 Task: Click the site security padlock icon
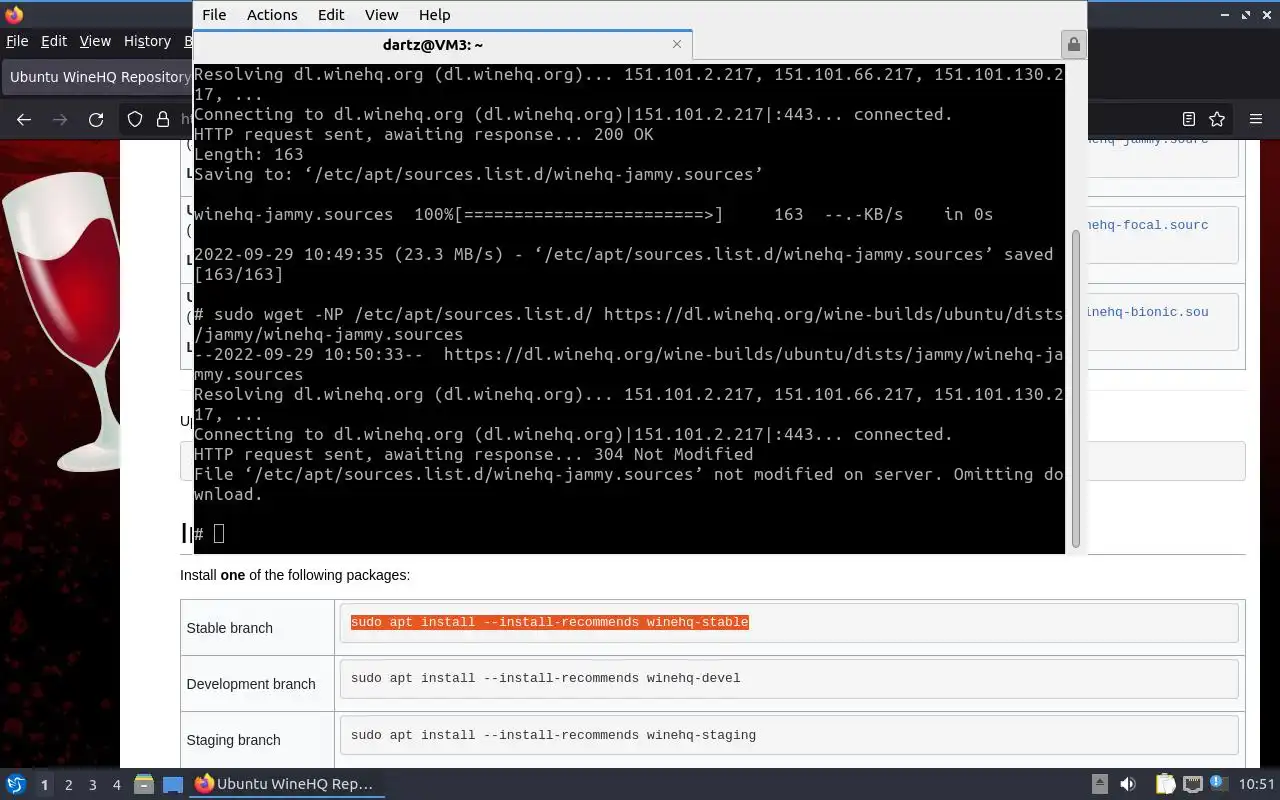click(163, 119)
